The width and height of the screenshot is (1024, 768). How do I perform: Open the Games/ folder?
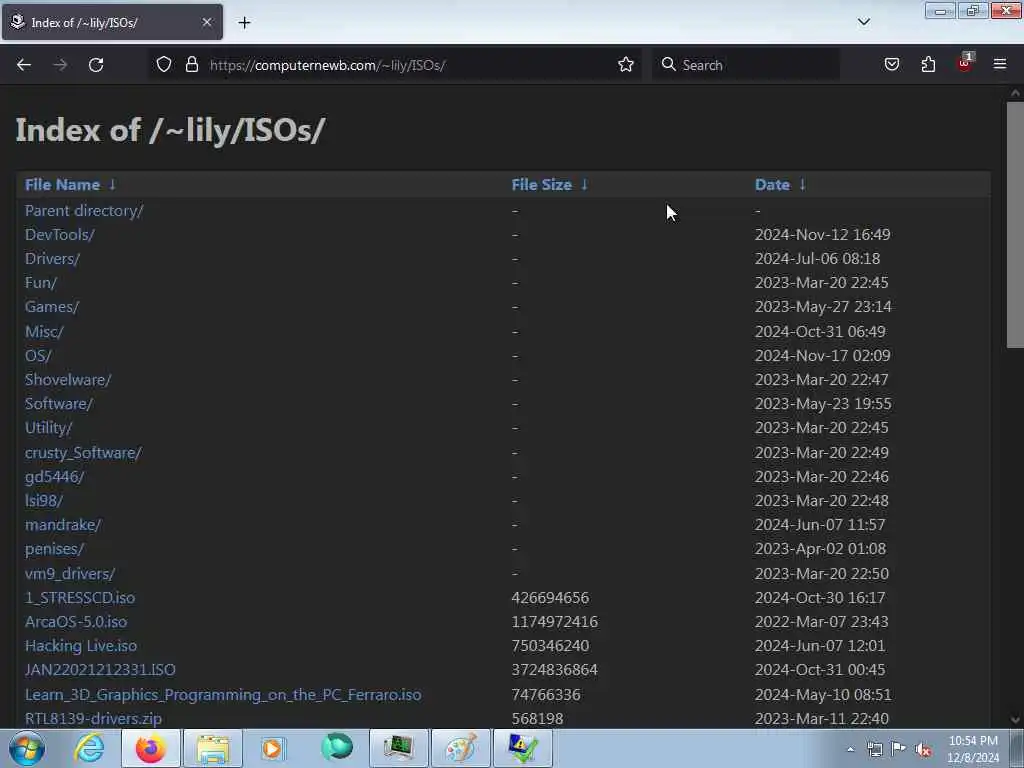[x=52, y=307]
